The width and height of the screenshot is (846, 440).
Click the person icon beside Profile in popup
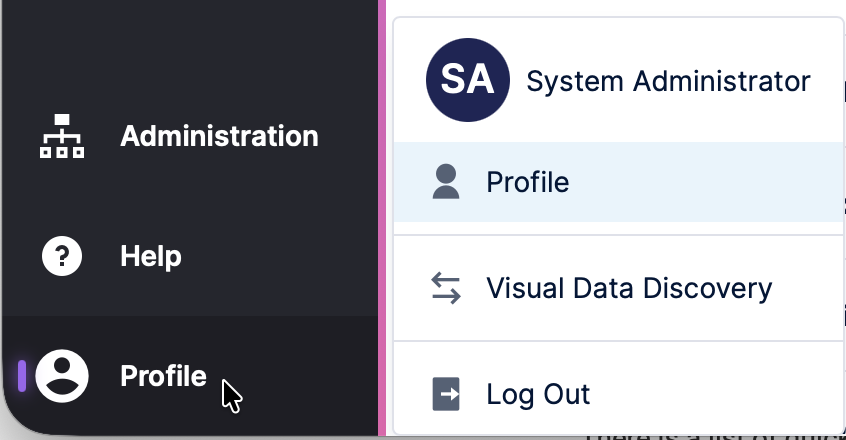click(446, 182)
